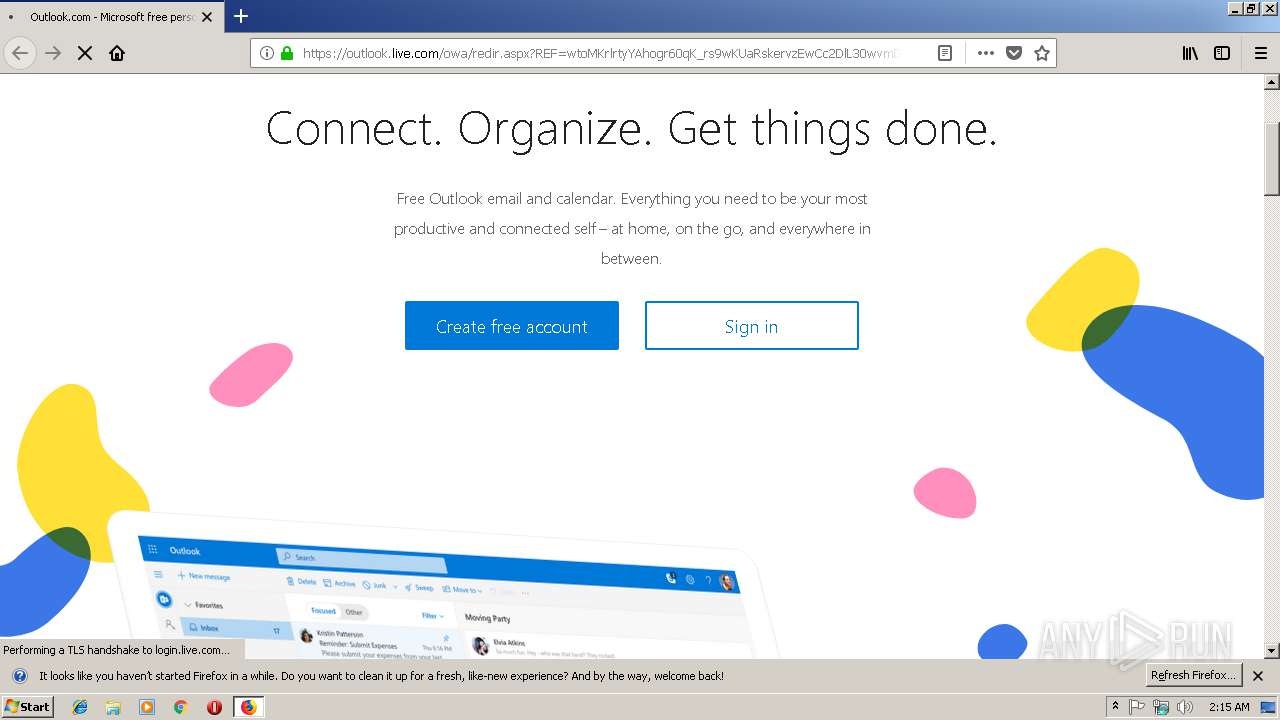
Task: Launch Chrome from the taskbar
Action: (x=180, y=707)
